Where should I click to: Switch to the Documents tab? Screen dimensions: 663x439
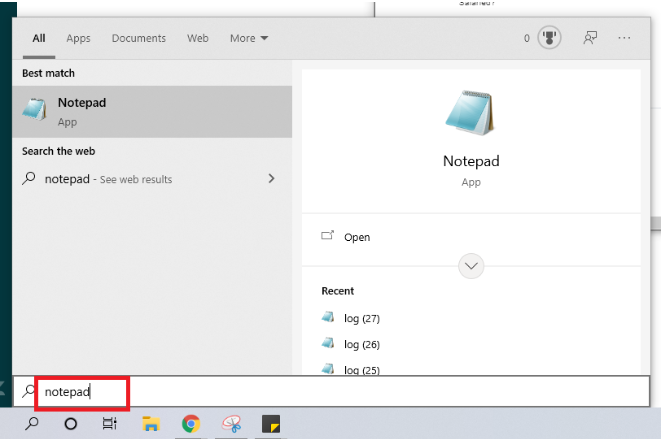(x=139, y=38)
